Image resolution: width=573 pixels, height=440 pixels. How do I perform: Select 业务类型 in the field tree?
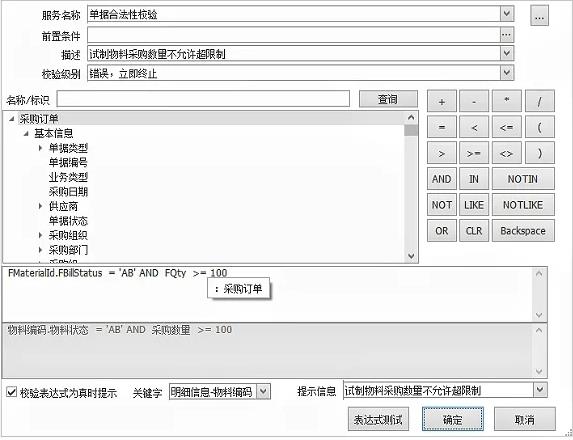68,177
